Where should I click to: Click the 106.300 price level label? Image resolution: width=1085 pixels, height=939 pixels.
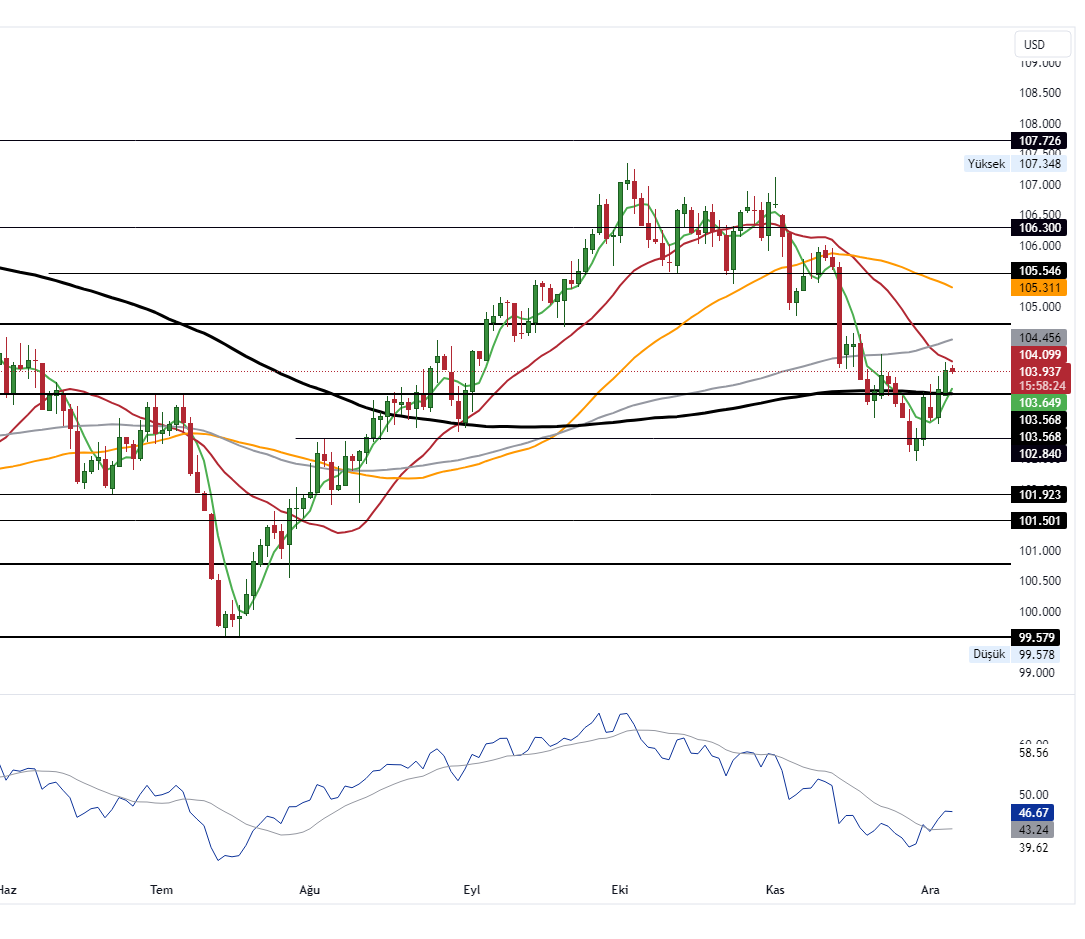1038,228
